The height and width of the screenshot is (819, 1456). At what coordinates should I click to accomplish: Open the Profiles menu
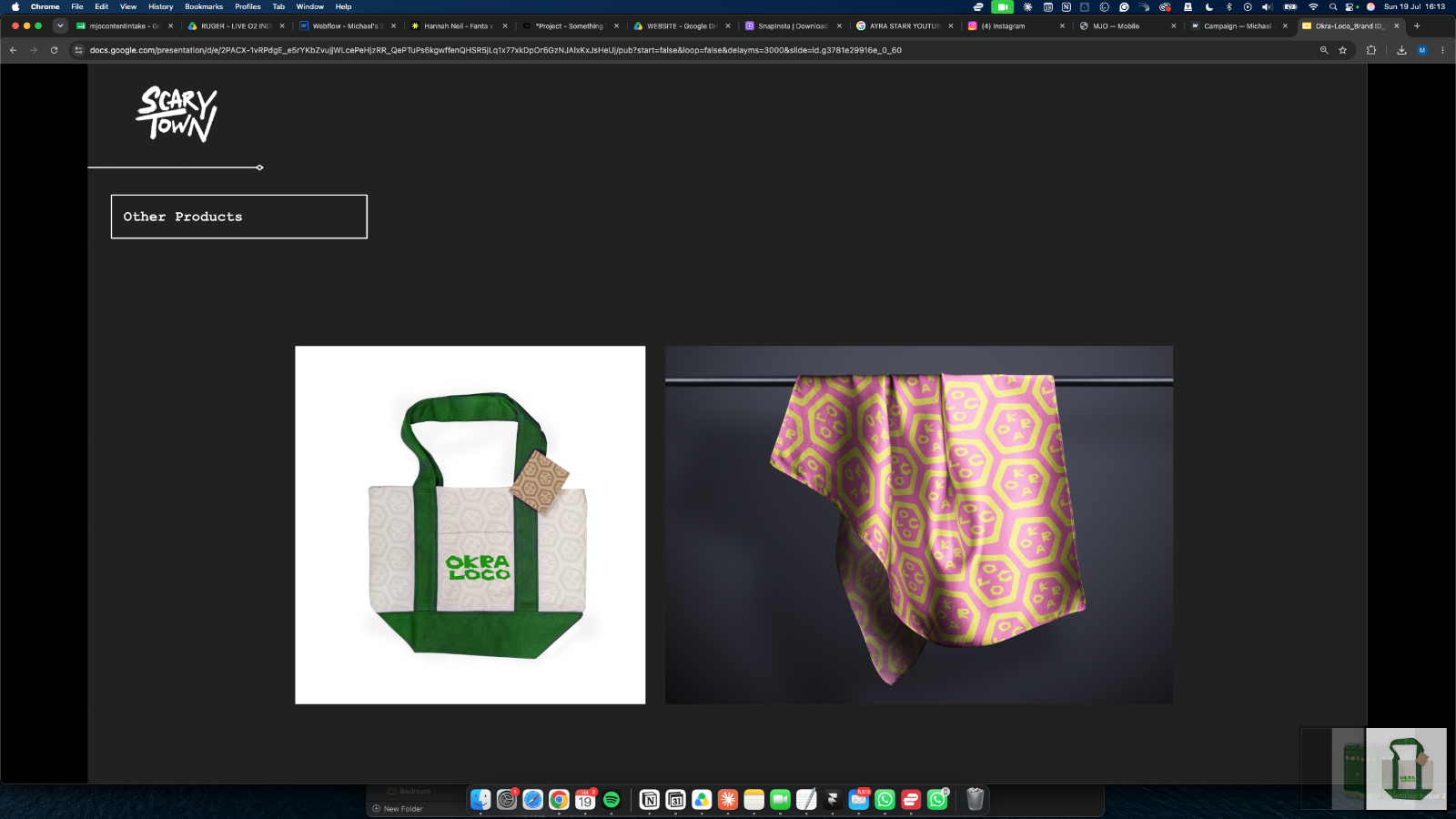tap(248, 6)
